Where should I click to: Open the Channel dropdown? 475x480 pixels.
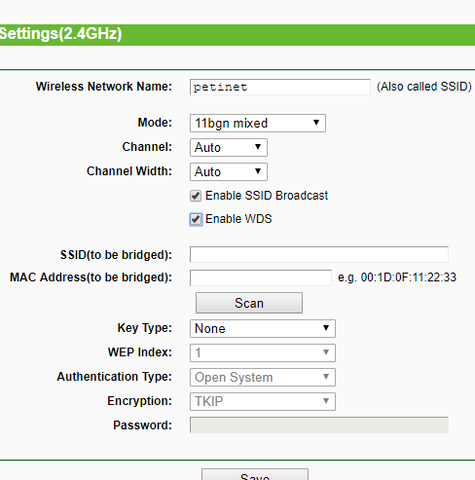click(x=229, y=148)
